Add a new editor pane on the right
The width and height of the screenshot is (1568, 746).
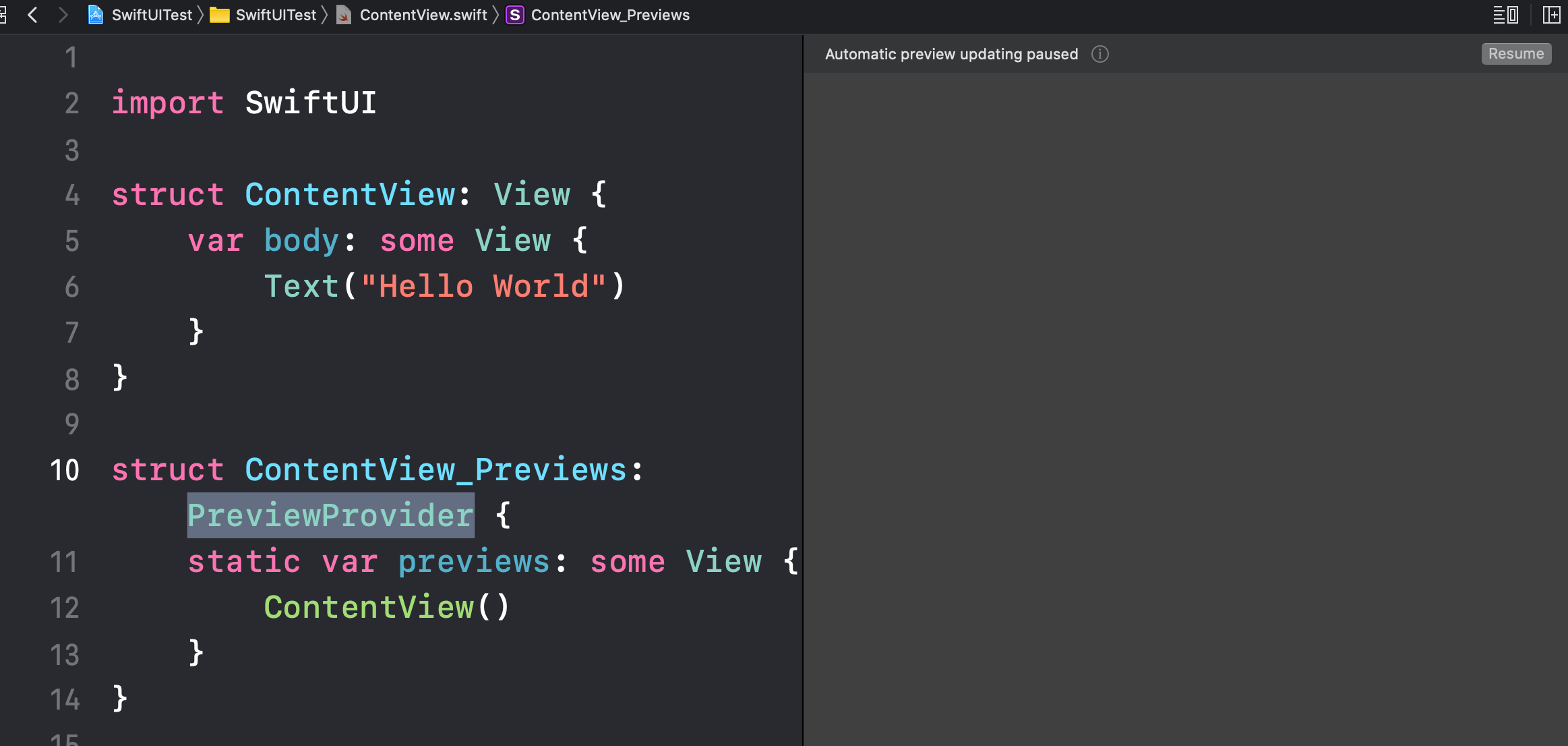[x=1551, y=15]
